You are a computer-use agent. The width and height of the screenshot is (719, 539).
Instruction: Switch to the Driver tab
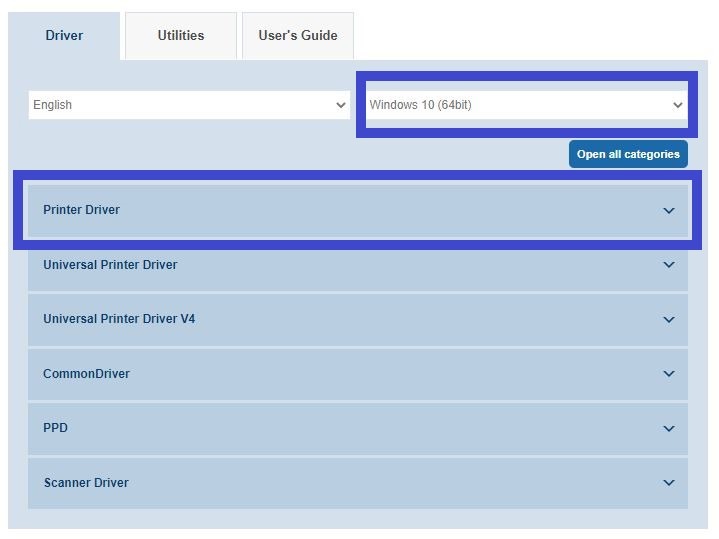(x=64, y=36)
